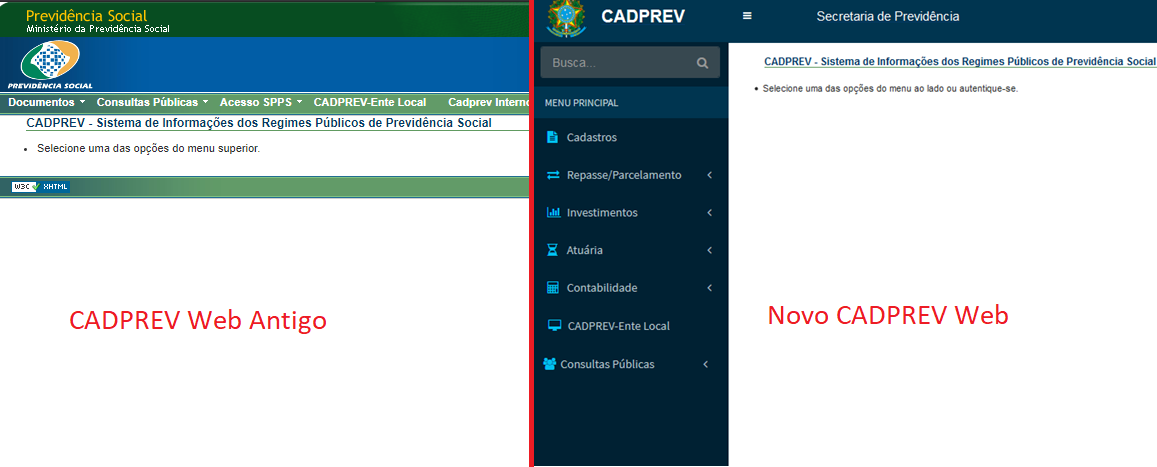Expand the Investimentos chevron
This screenshot has width=1157, height=467.
point(709,213)
